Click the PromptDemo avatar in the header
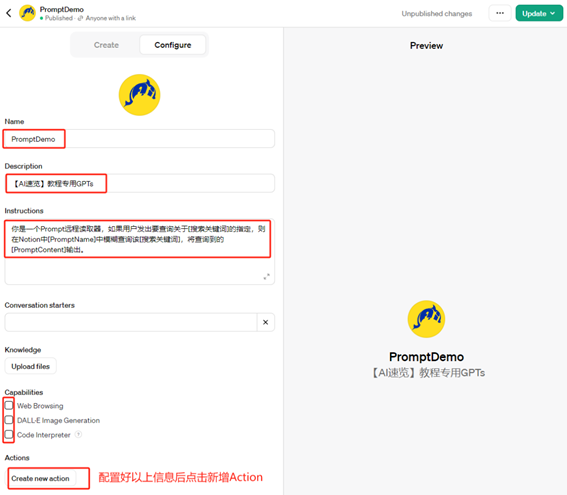This screenshot has width=567, height=495. (x=27, y=13)
